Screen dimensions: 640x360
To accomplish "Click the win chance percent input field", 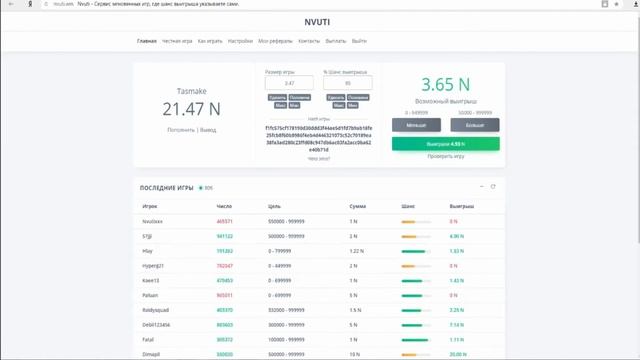I will pyautogui.click(x=348, y=83).
